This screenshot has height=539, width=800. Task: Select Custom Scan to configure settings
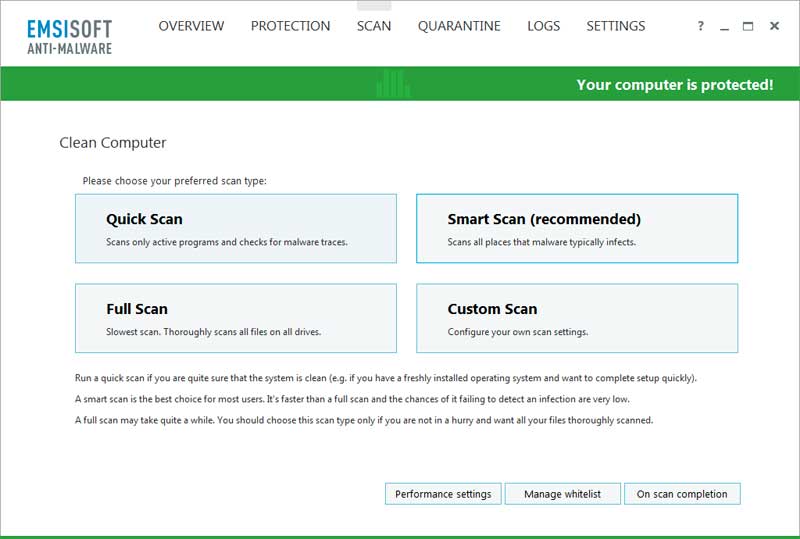coord(577,318)
